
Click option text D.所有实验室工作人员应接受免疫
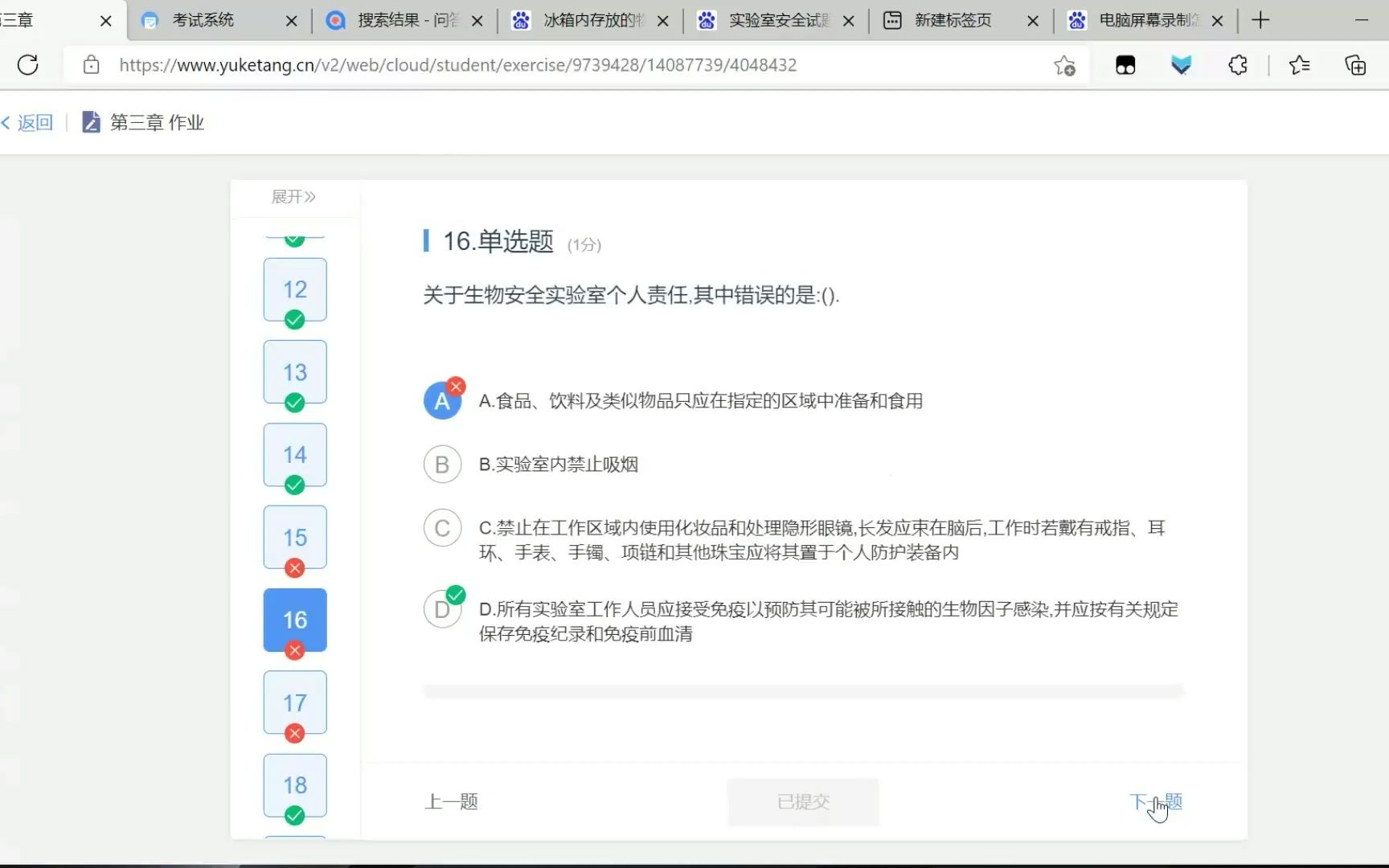click(829, 621)
